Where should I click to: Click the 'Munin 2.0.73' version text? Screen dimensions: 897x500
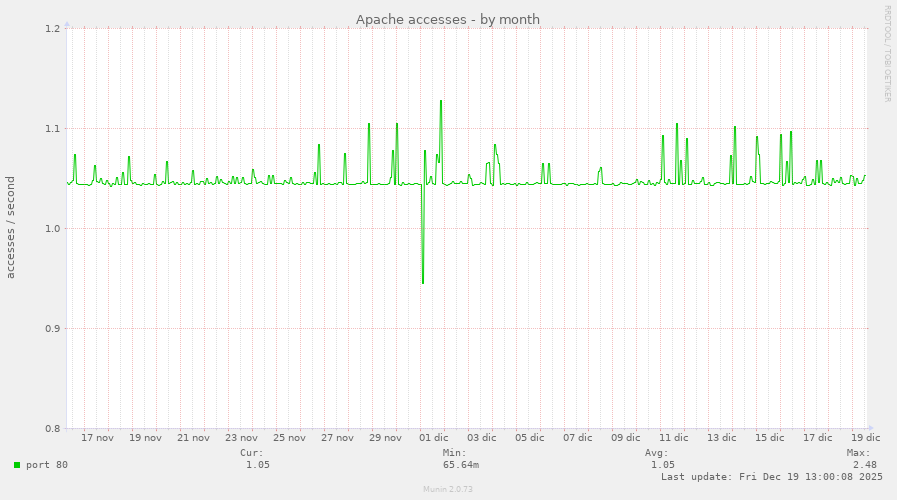coord(448,489)
